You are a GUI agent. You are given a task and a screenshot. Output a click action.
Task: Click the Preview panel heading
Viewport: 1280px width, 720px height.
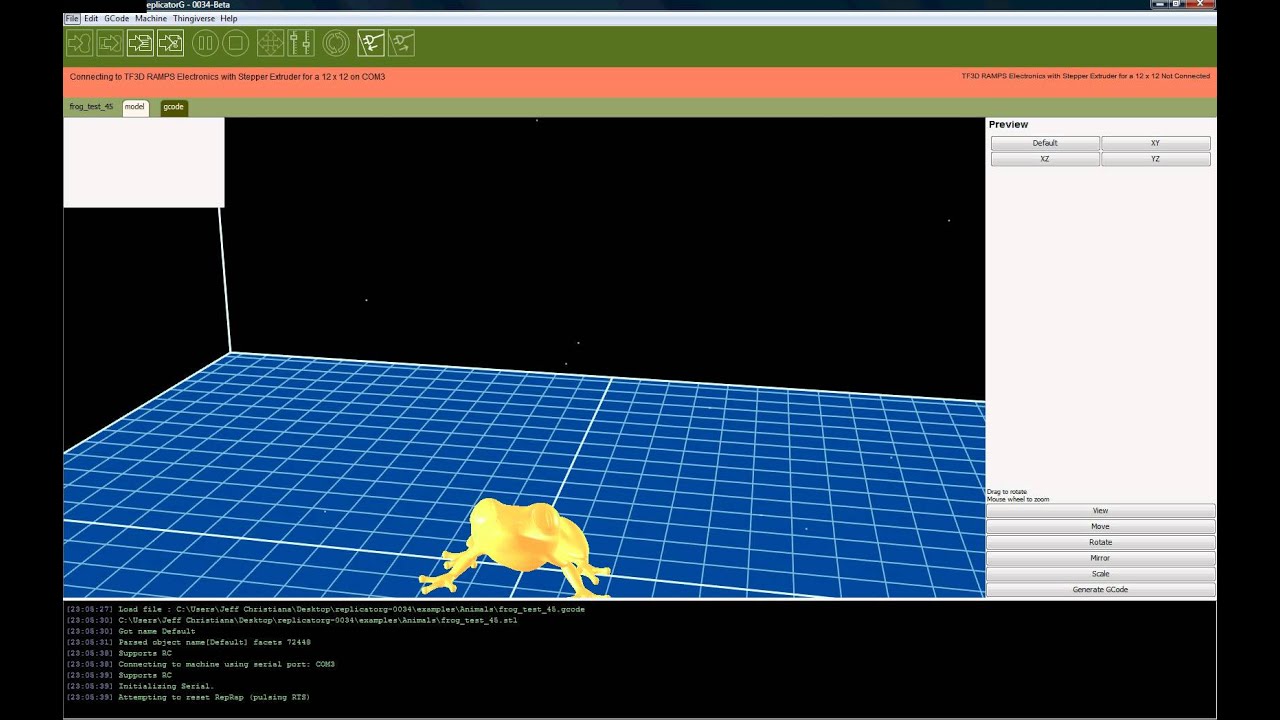tap(1008, 125)
